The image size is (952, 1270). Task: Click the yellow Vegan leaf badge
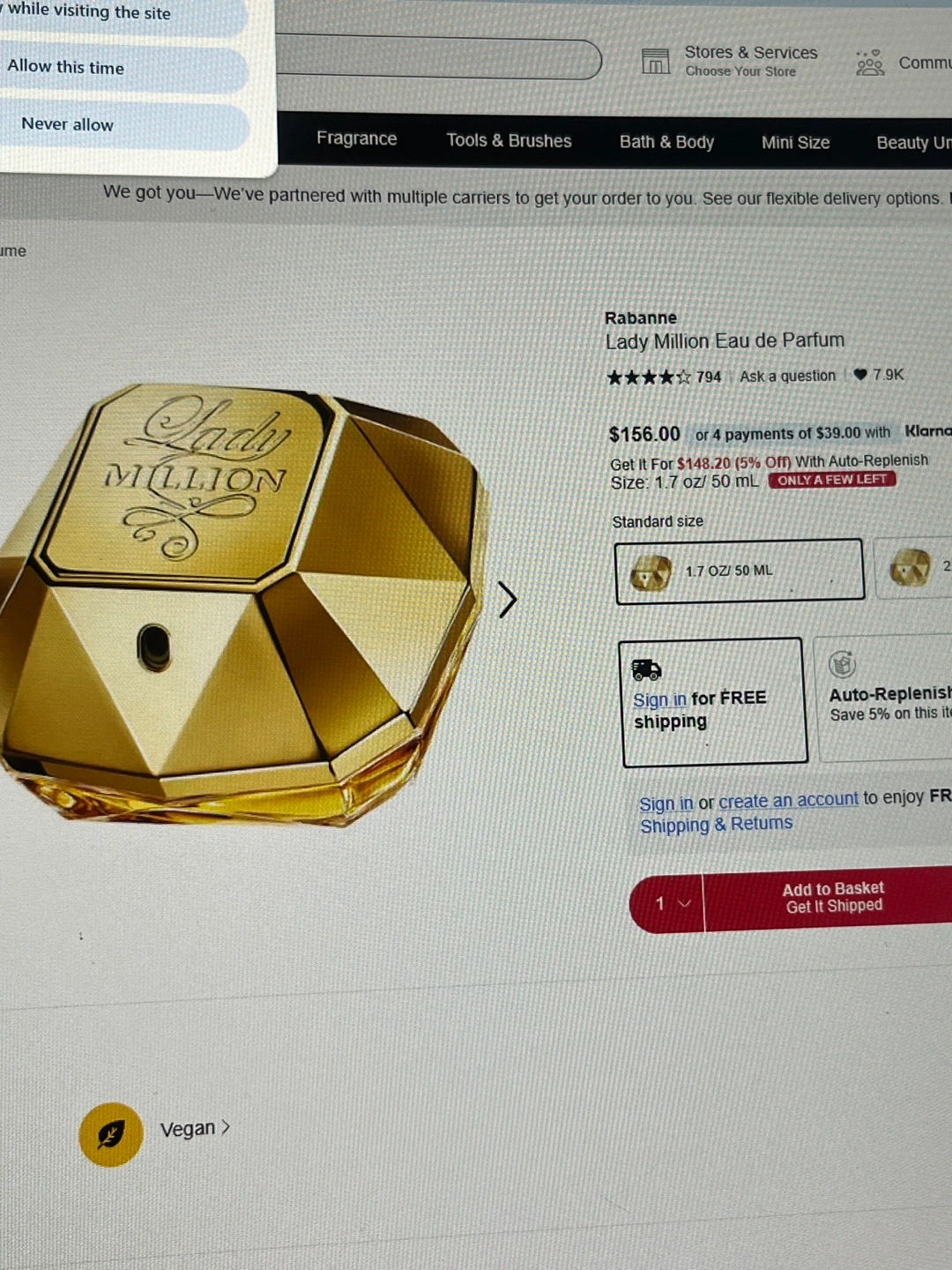coord(111,1134)
